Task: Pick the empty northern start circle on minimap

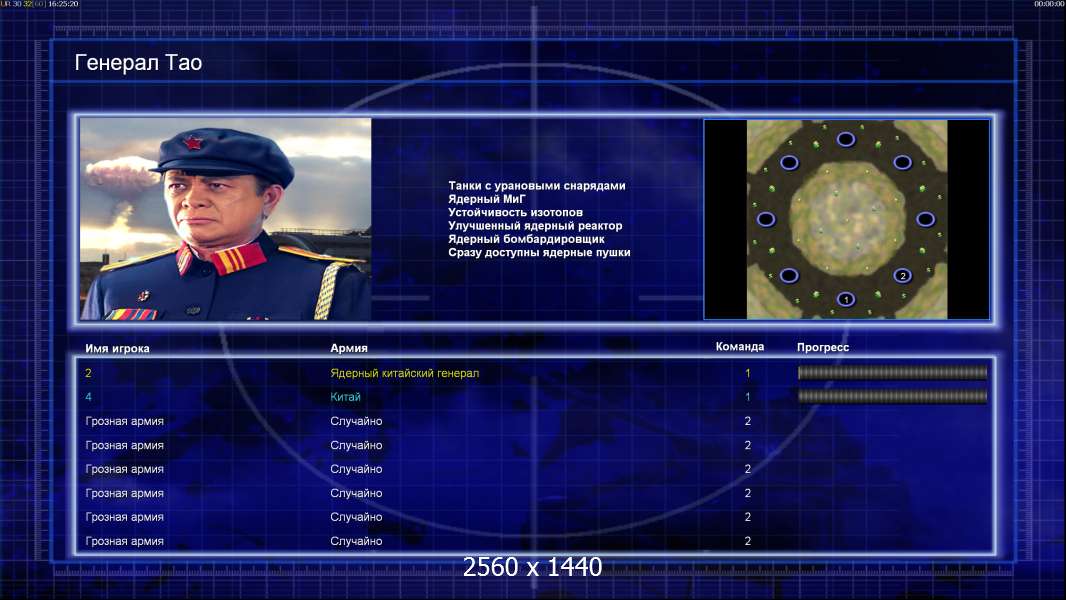Action: tap(845, 139)
